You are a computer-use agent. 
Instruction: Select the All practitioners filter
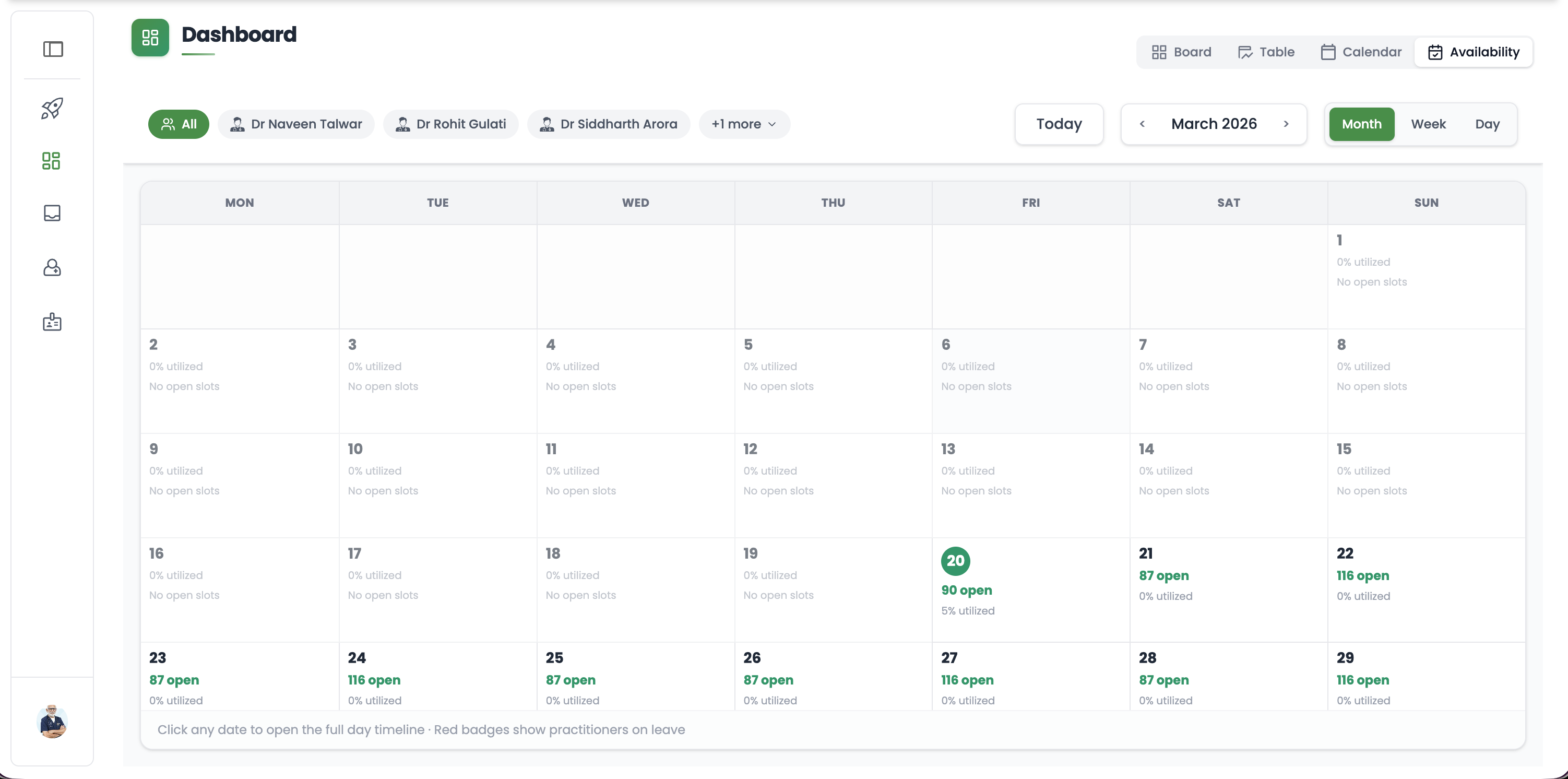coord(179,124)
